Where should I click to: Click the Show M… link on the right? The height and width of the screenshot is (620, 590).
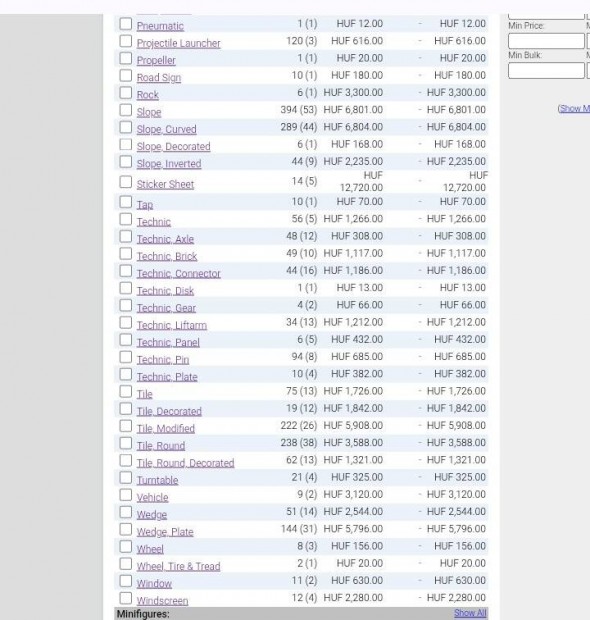click(x=574, y=108)
